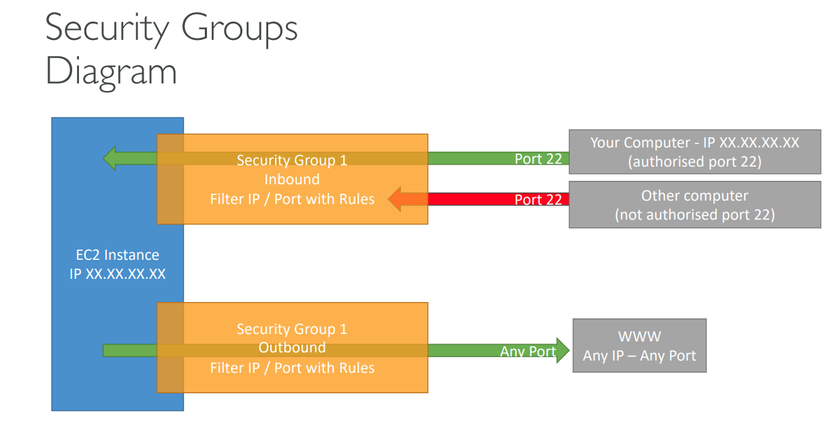The height and width of the screenshot is (425, 825).
Task: Click Security Group 1 heading in inbound box
Action: pos(292,160)
